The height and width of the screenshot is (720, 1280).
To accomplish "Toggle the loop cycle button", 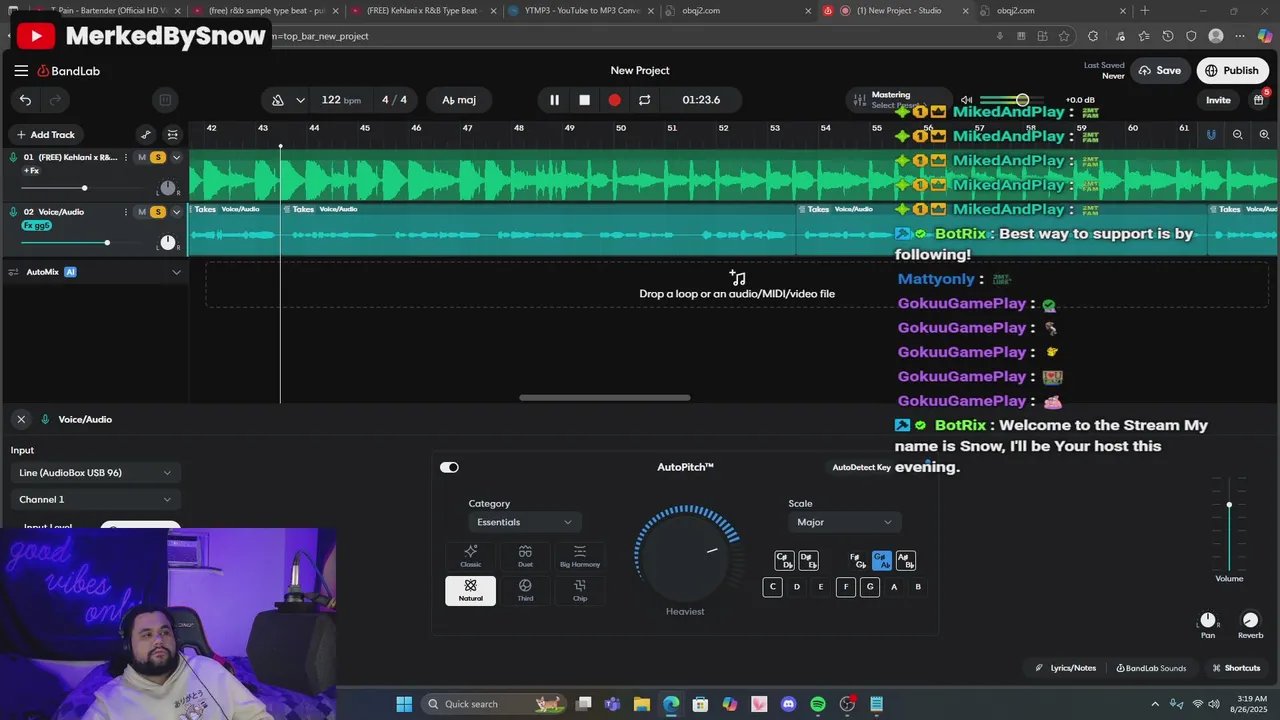I will click(644, 100).
